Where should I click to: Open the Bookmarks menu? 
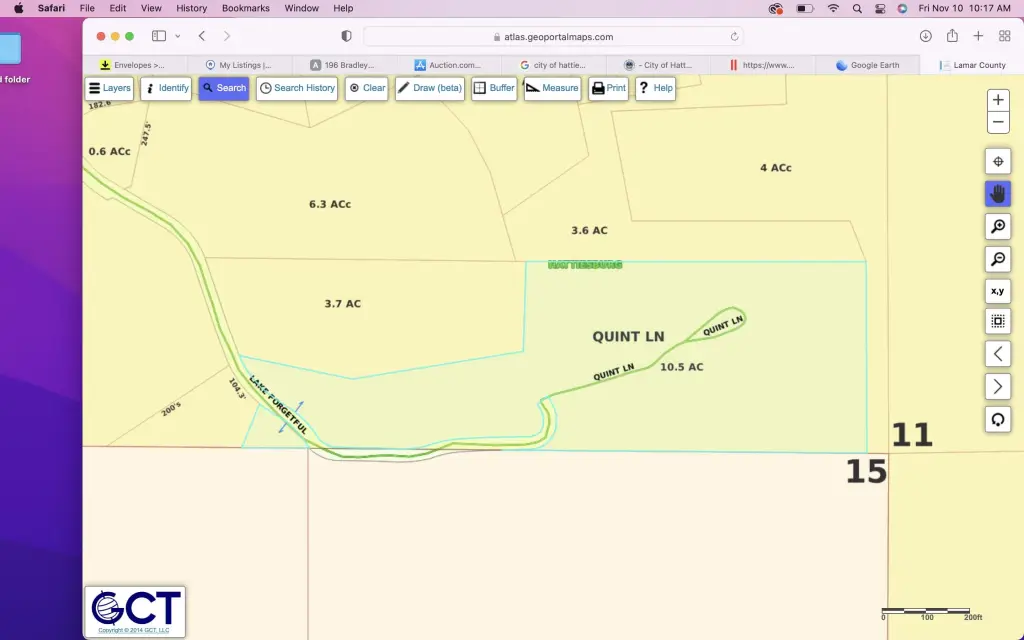245,8
